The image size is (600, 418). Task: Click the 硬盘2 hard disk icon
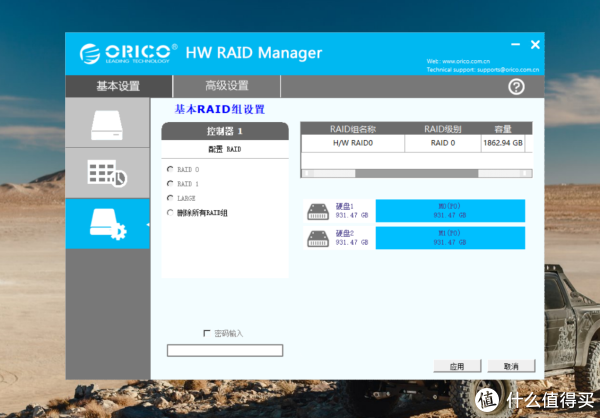320,238
